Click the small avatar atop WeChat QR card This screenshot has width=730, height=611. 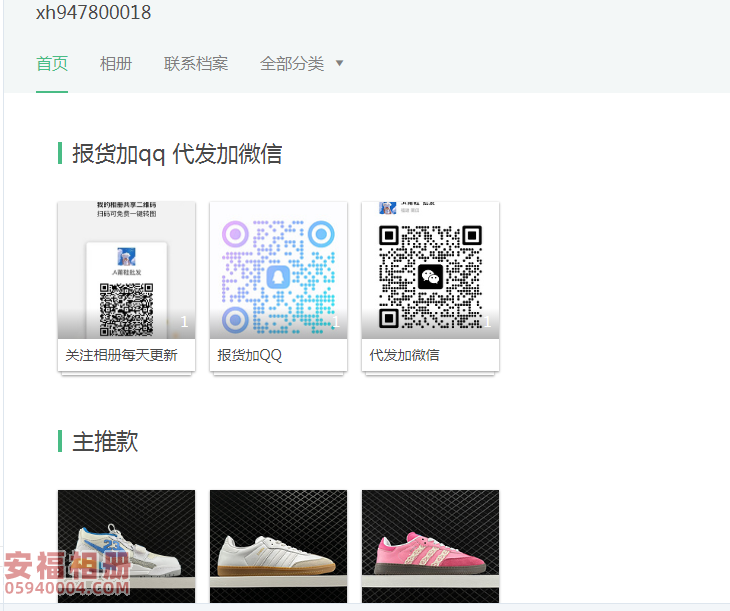[388, 208]
